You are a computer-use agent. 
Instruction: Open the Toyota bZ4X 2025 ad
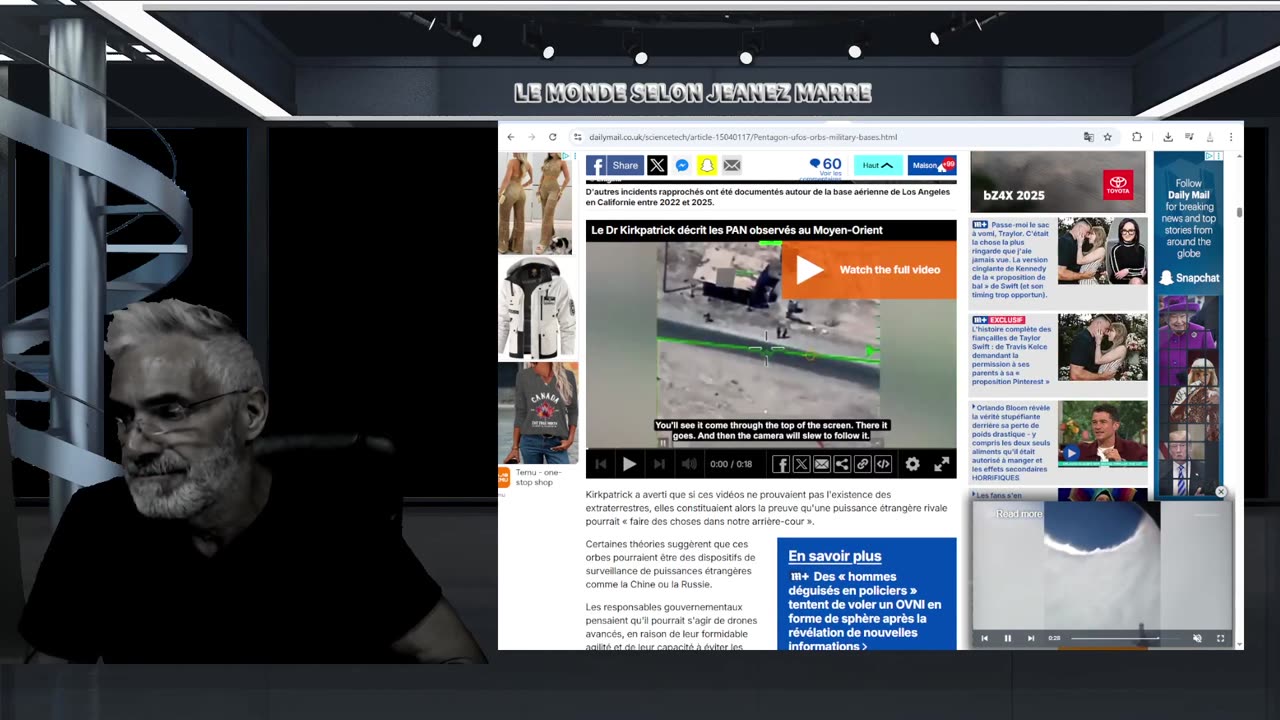tap(1058, 182)
